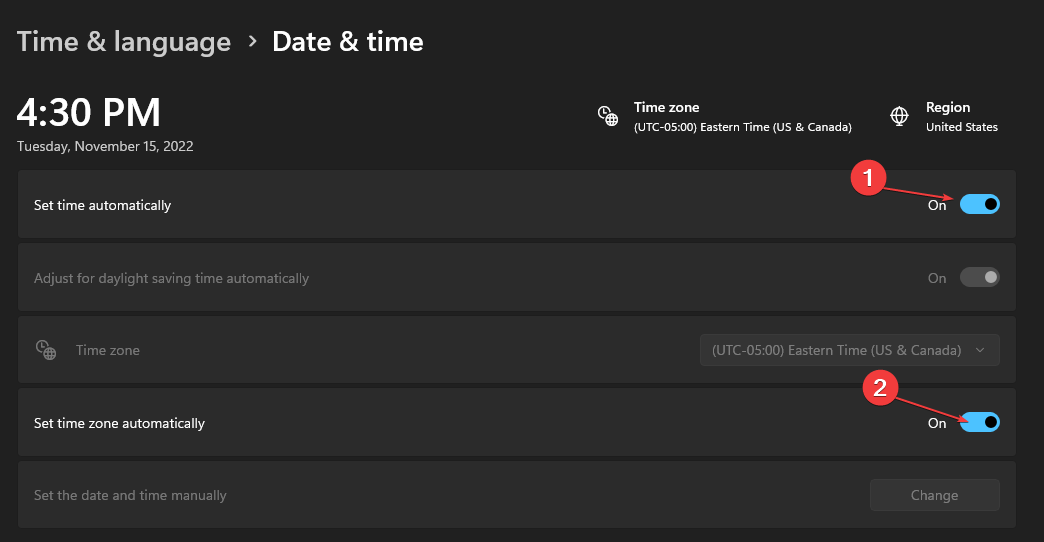Turn off Set time automatically toggle

[x=979, y=204]
